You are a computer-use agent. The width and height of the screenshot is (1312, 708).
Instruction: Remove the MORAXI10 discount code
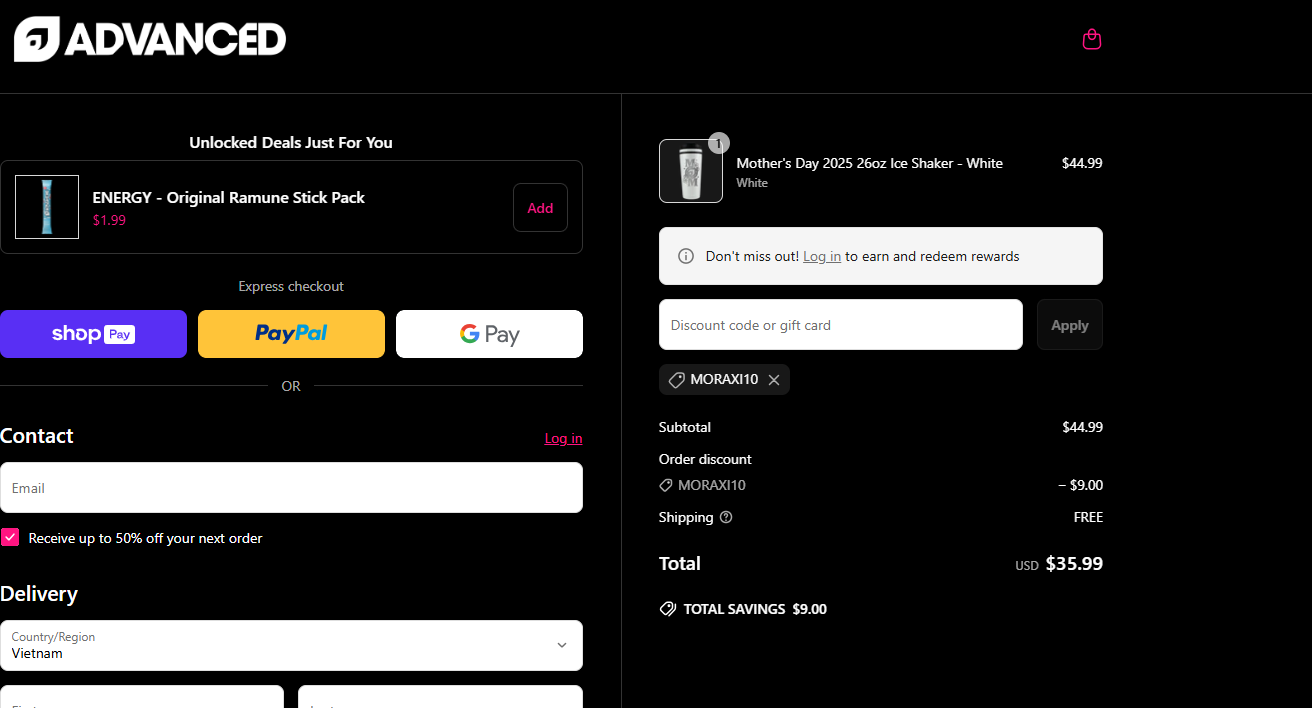[774, 380]
